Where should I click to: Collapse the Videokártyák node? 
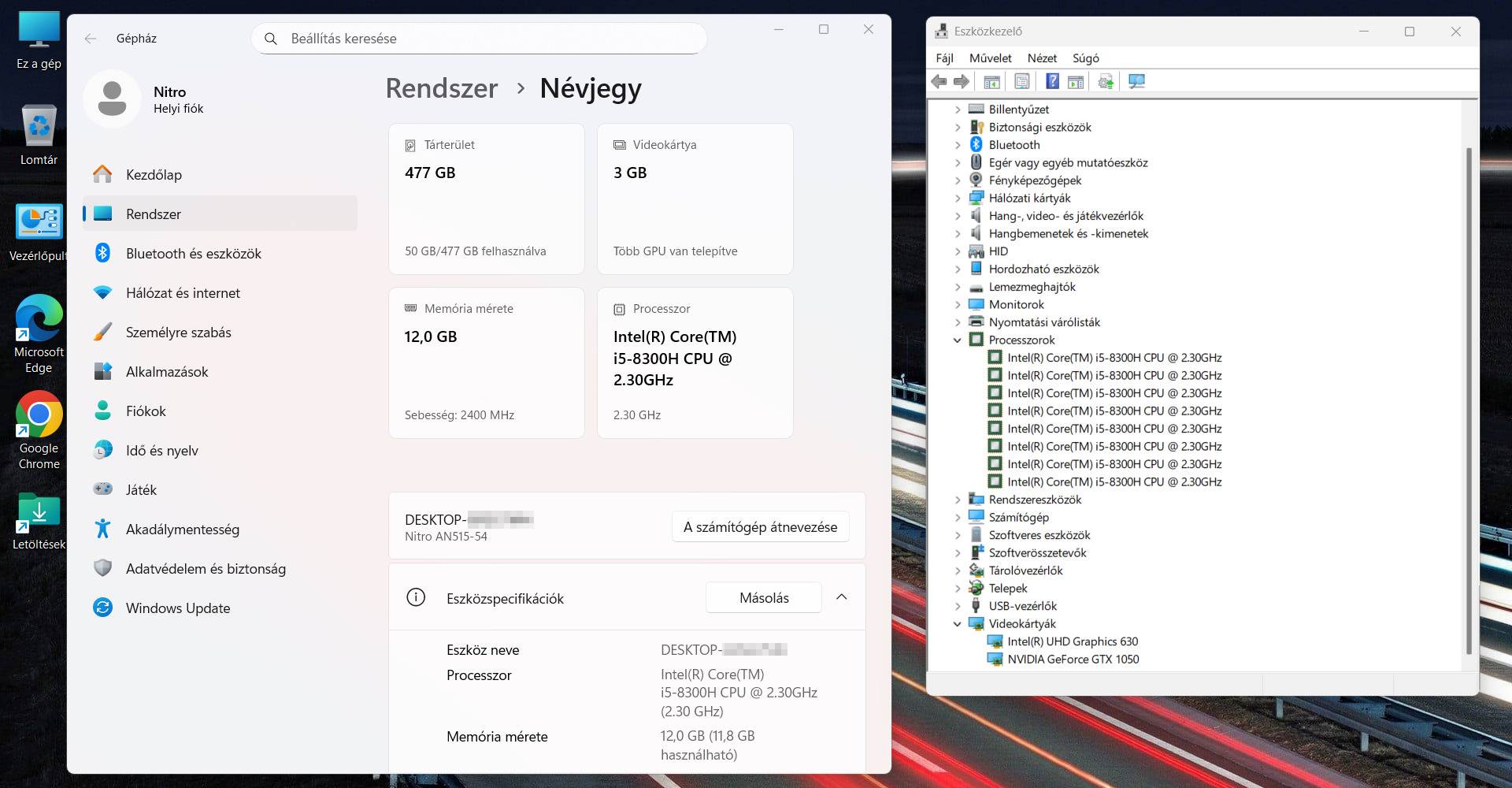pyautogui.click(x=958, y=623)
